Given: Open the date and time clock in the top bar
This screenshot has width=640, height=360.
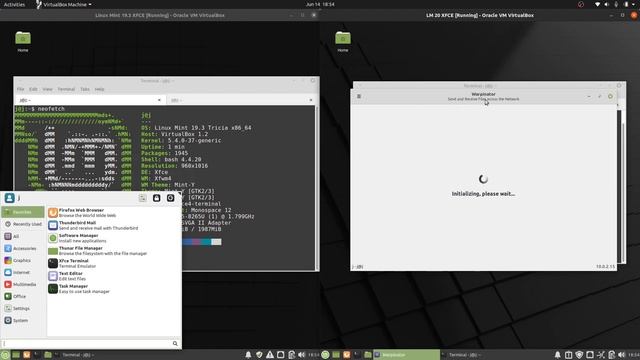Looking at the screenshot, I should [x=320, y=4].
